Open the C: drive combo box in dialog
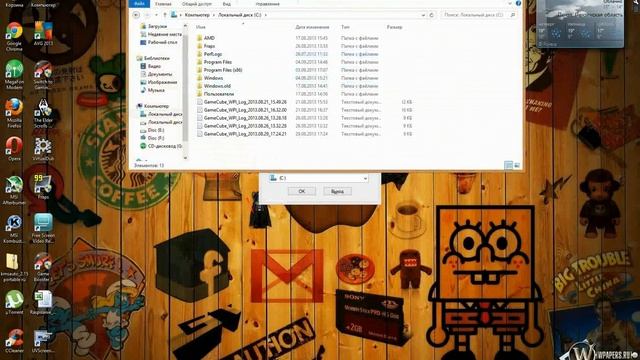 [318, 178]
